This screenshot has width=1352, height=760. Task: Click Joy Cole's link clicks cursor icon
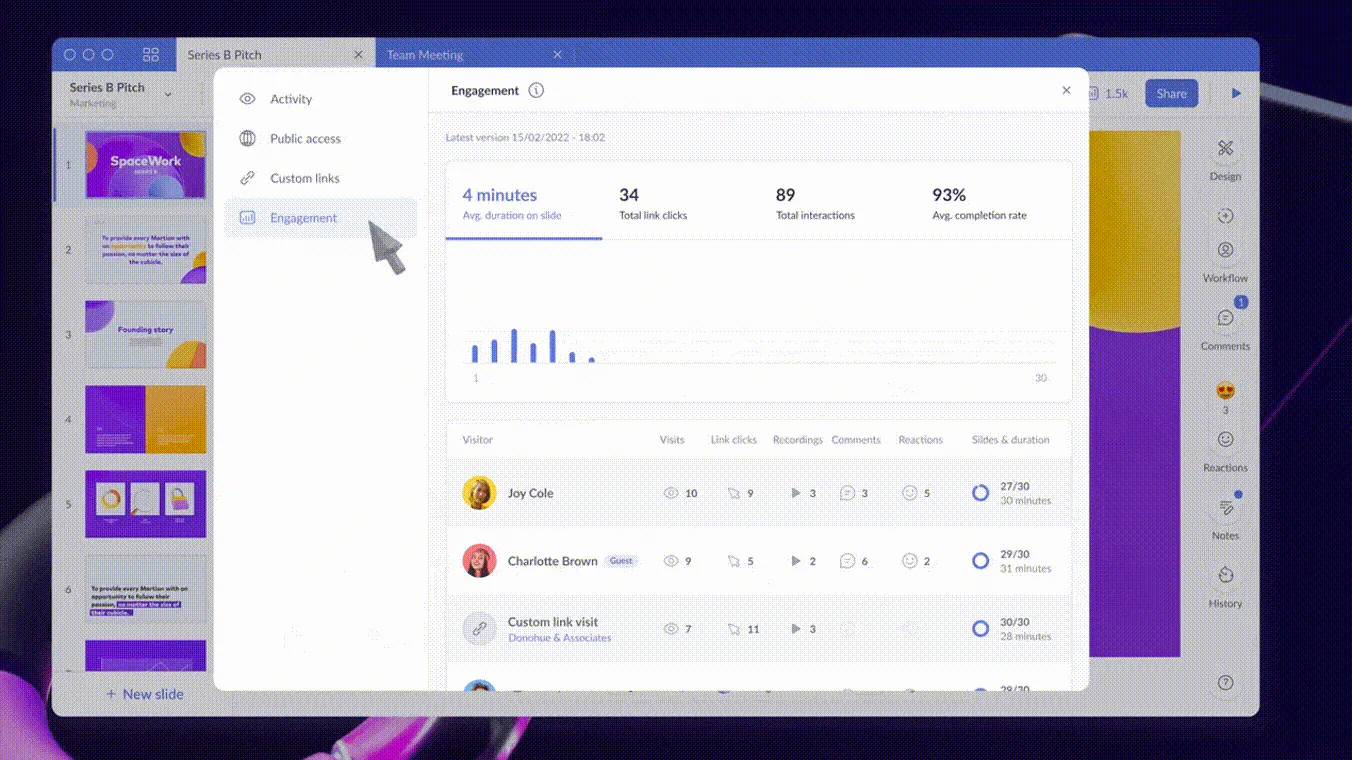point(734,493)
